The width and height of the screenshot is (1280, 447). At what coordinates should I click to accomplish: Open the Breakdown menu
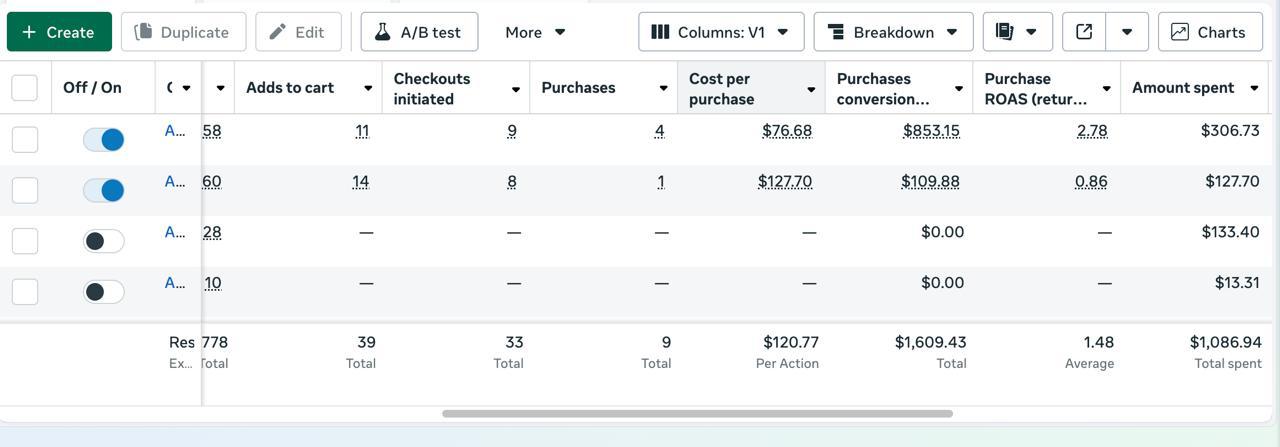pyautogui.click(x=892, y=32)
